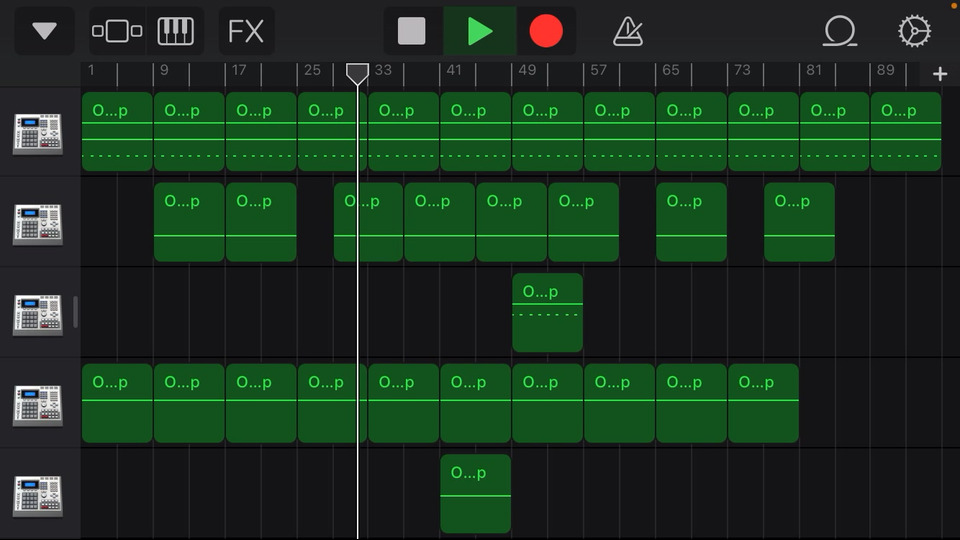Image resolution: width=960 pixels, height=540 pixels.
Task: Stop playback with the square button
Action: pyautogui.click(x=411, y=31)
